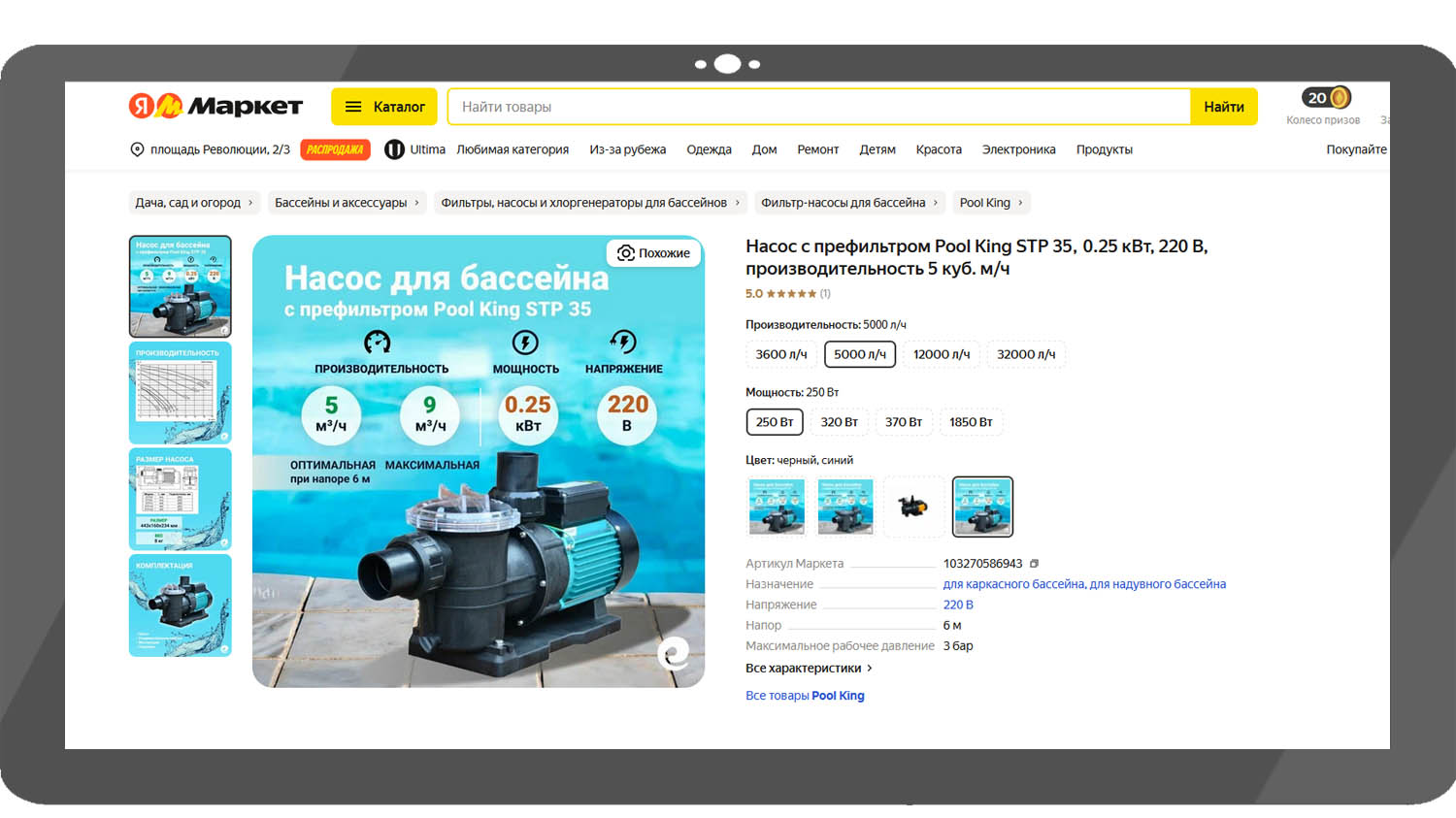Image resolution: width=1456 pixels, height=818 pixels.
Task: Select the outlined fourth color swatch
Action: tap(982, 507)
